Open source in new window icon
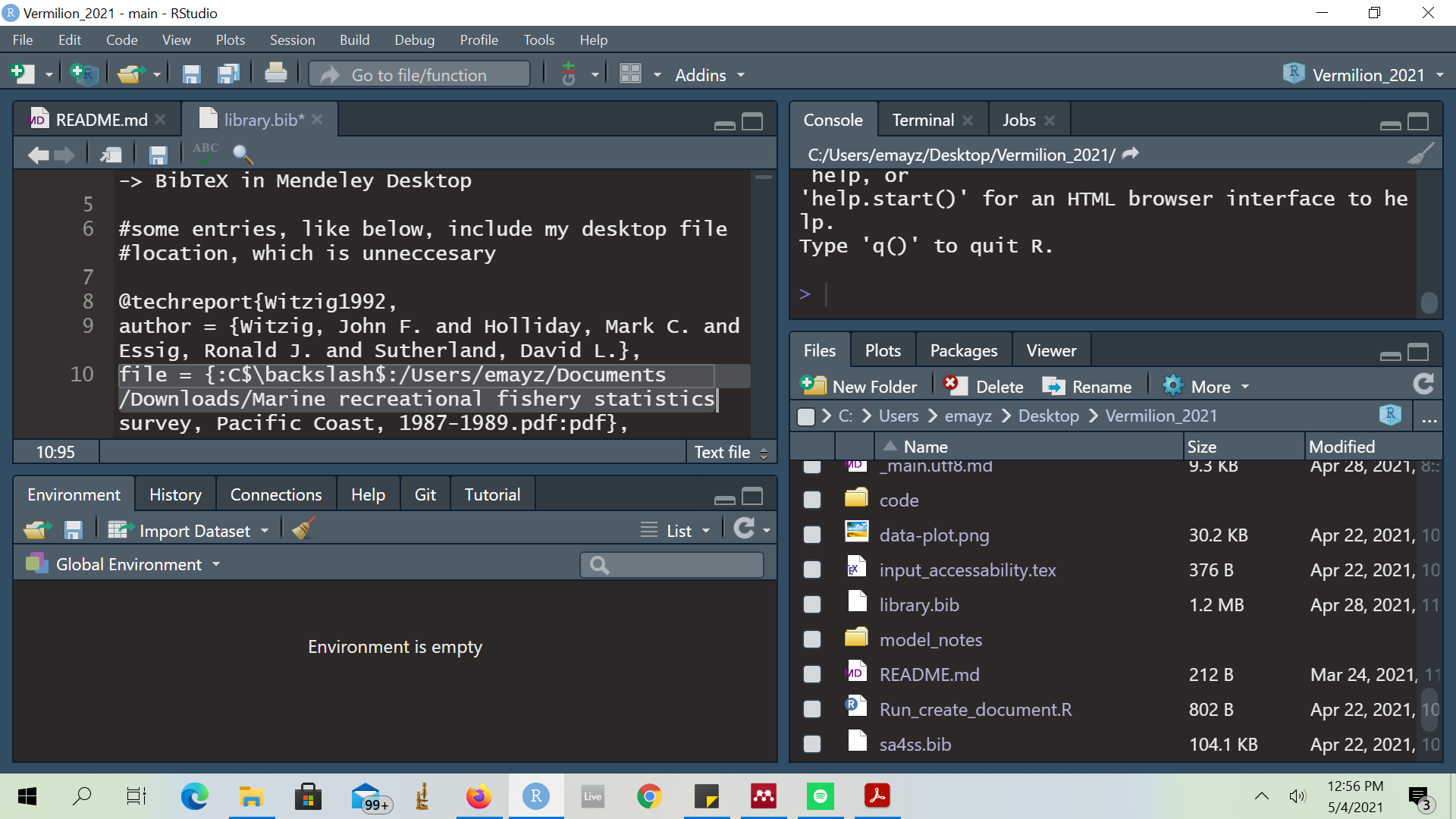 [110, 154]
